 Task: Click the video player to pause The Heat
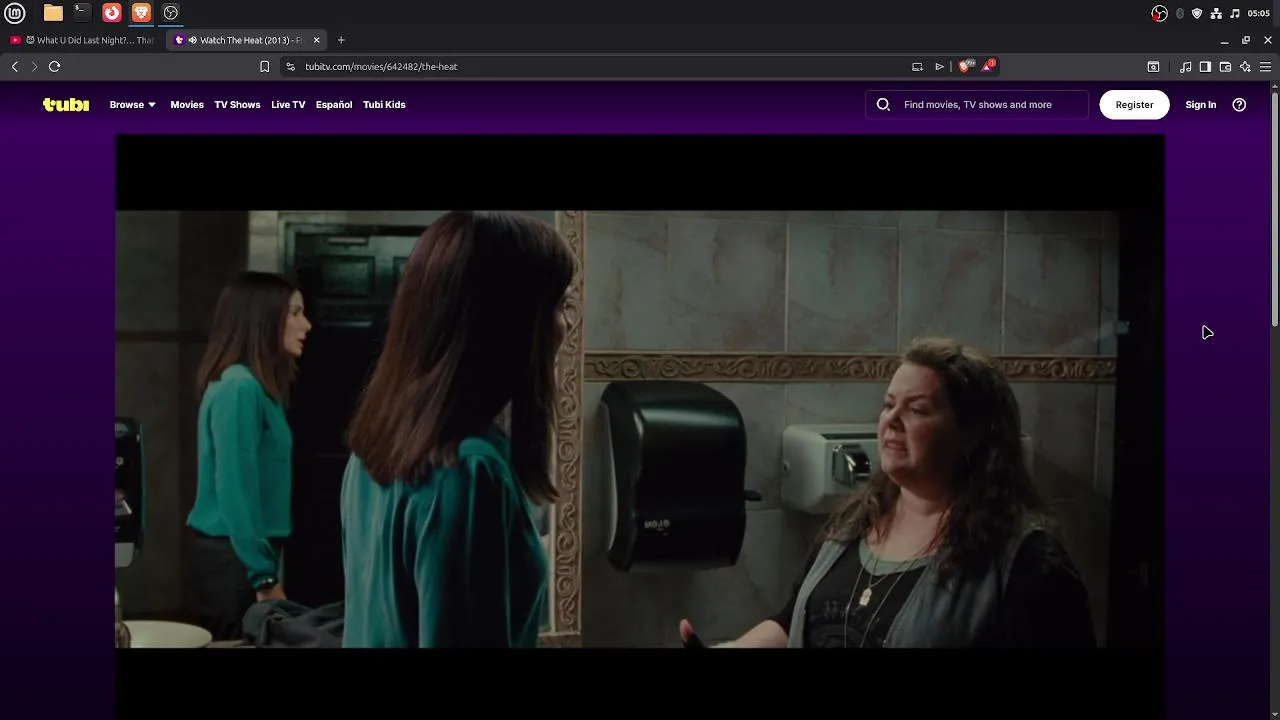click(x=640, y=428)
